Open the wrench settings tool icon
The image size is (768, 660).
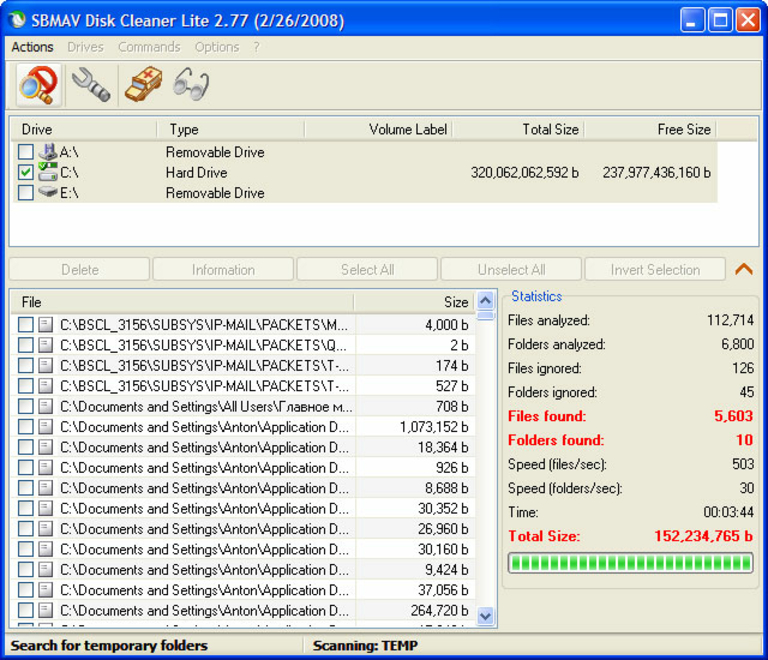coord(91,85)
